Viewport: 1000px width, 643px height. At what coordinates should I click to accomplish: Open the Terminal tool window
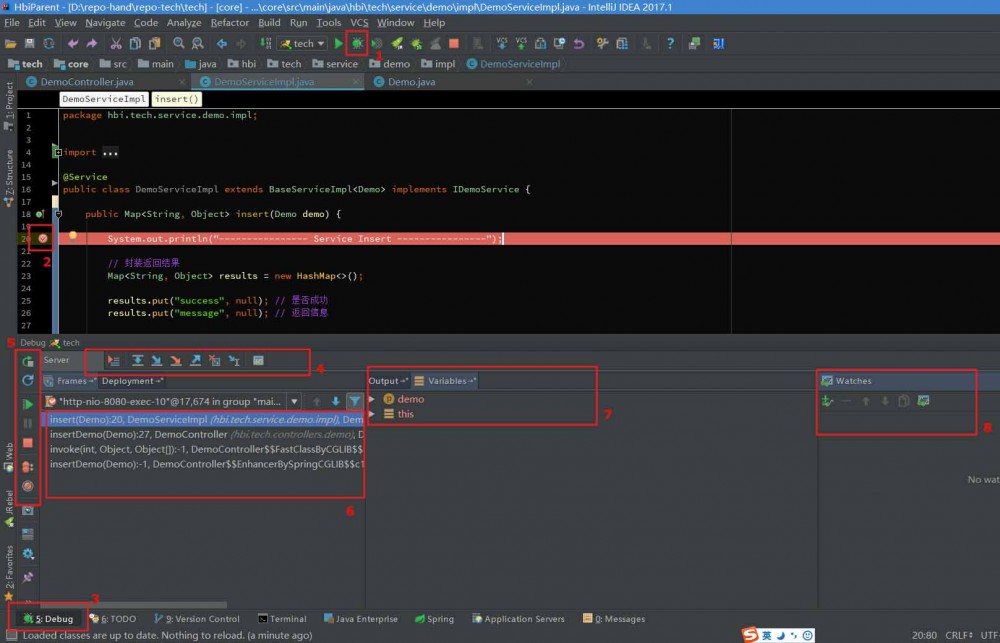281,619
